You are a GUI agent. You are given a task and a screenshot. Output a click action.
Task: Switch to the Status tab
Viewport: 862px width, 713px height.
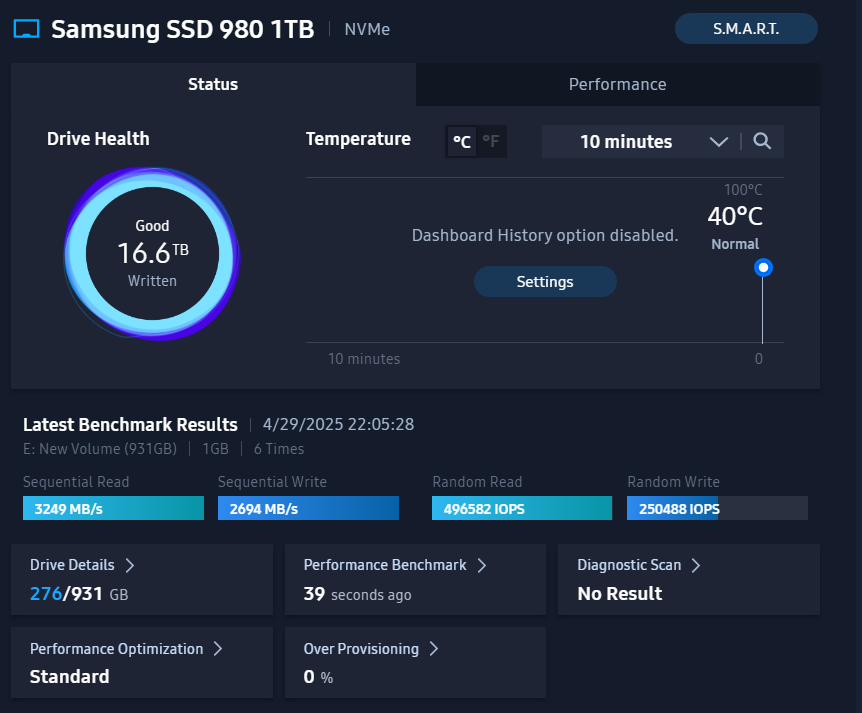click(x=213, y=84)
